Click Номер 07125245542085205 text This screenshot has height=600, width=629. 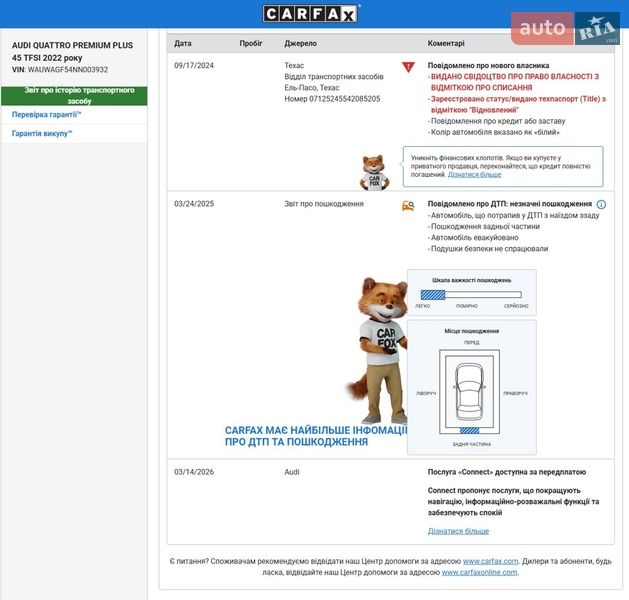[x=332, y=99]
